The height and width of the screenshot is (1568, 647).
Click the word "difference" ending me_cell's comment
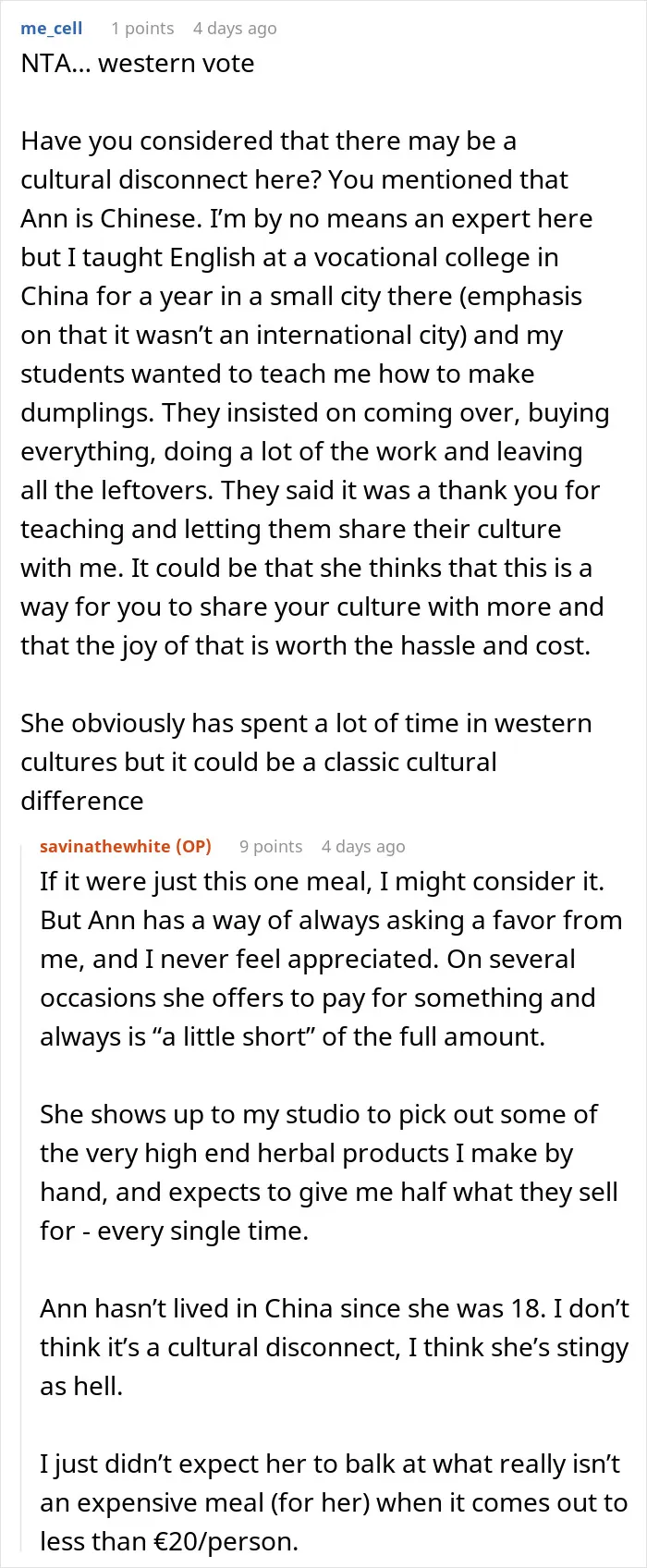(x=82, y=801)
